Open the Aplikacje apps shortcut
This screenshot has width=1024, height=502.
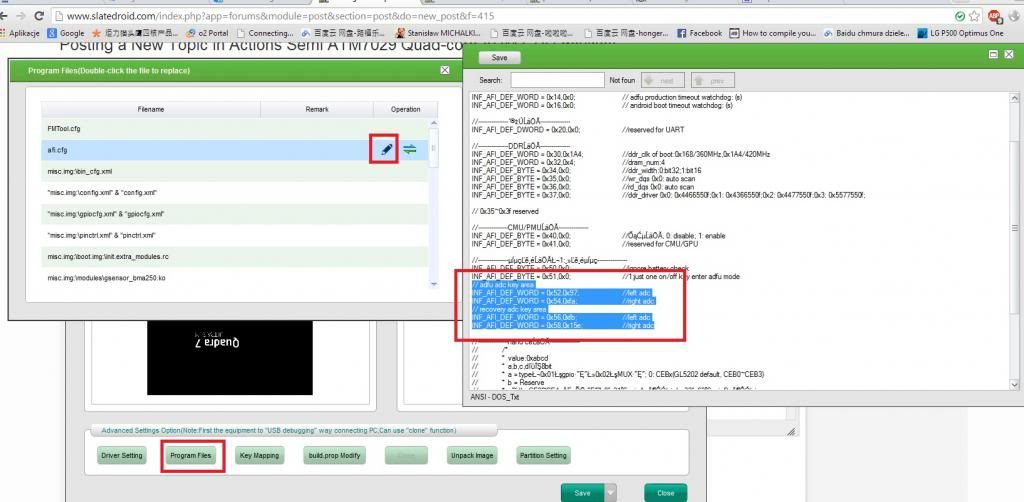pyautogui.click(x=20, y=33)
